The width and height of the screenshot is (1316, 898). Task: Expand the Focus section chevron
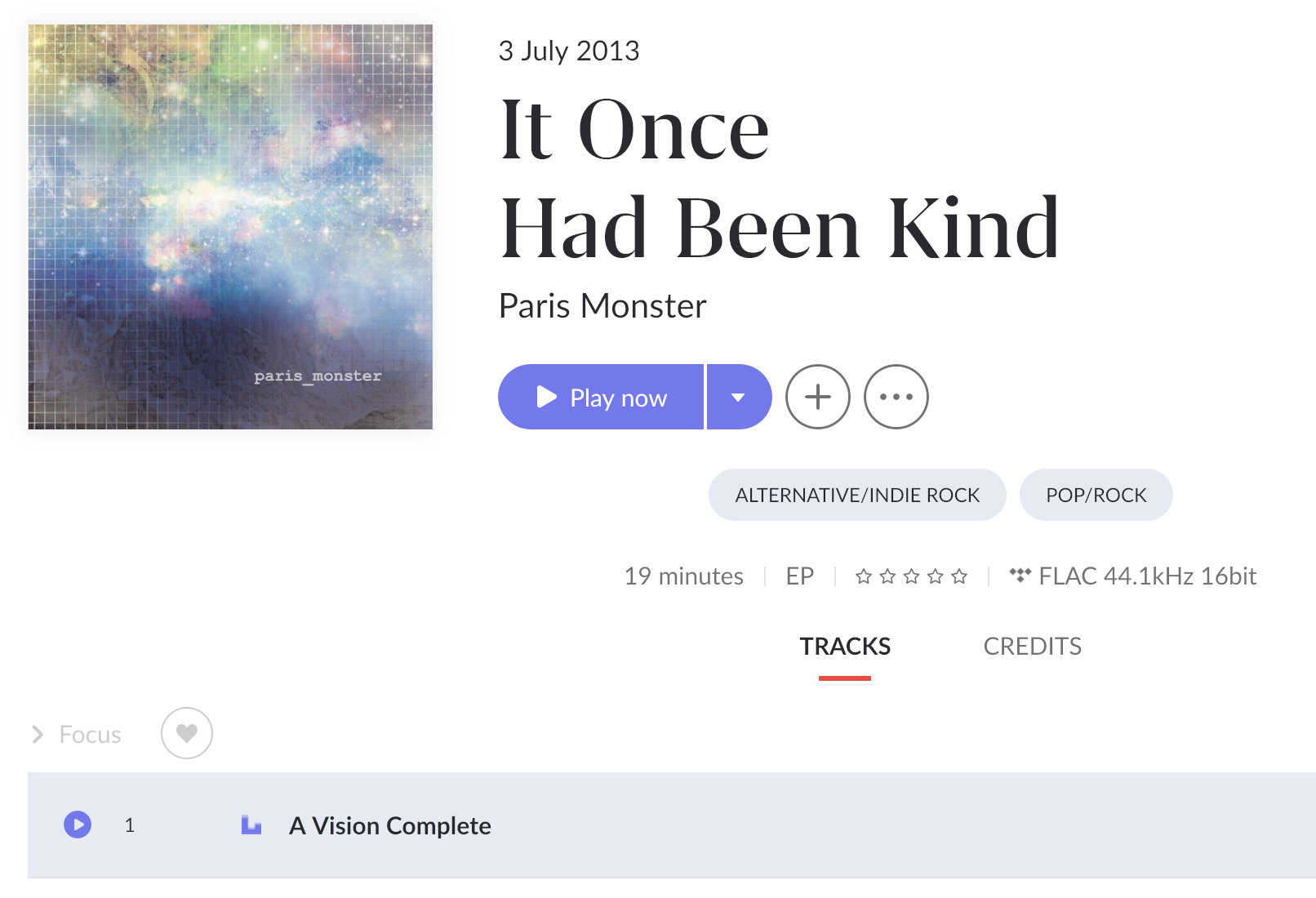38,735
